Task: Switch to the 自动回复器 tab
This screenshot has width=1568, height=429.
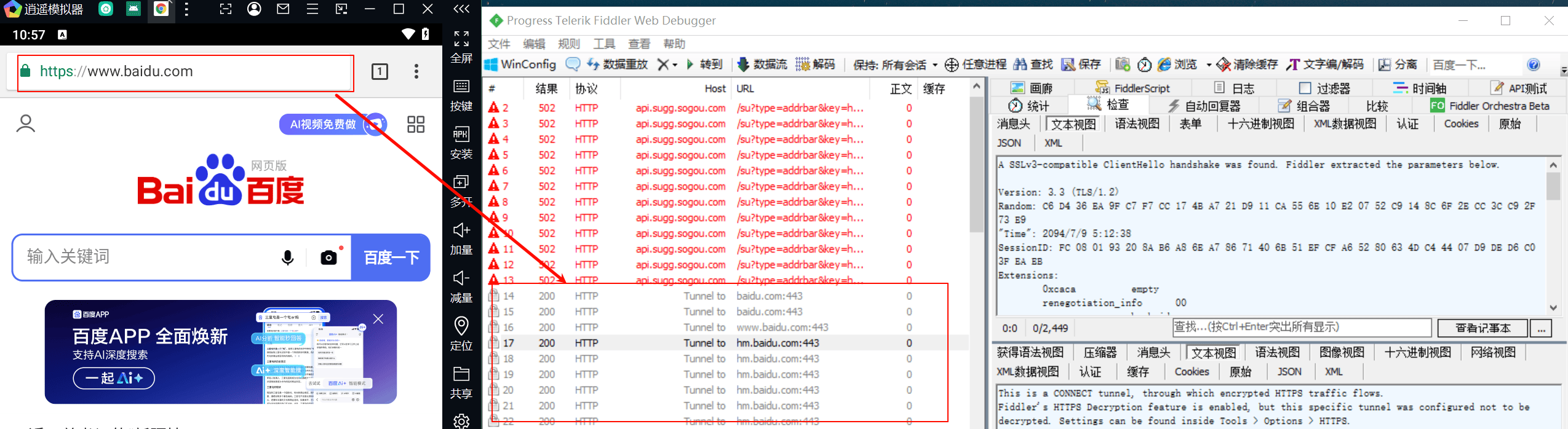Action: click(x=1204, y=106)
